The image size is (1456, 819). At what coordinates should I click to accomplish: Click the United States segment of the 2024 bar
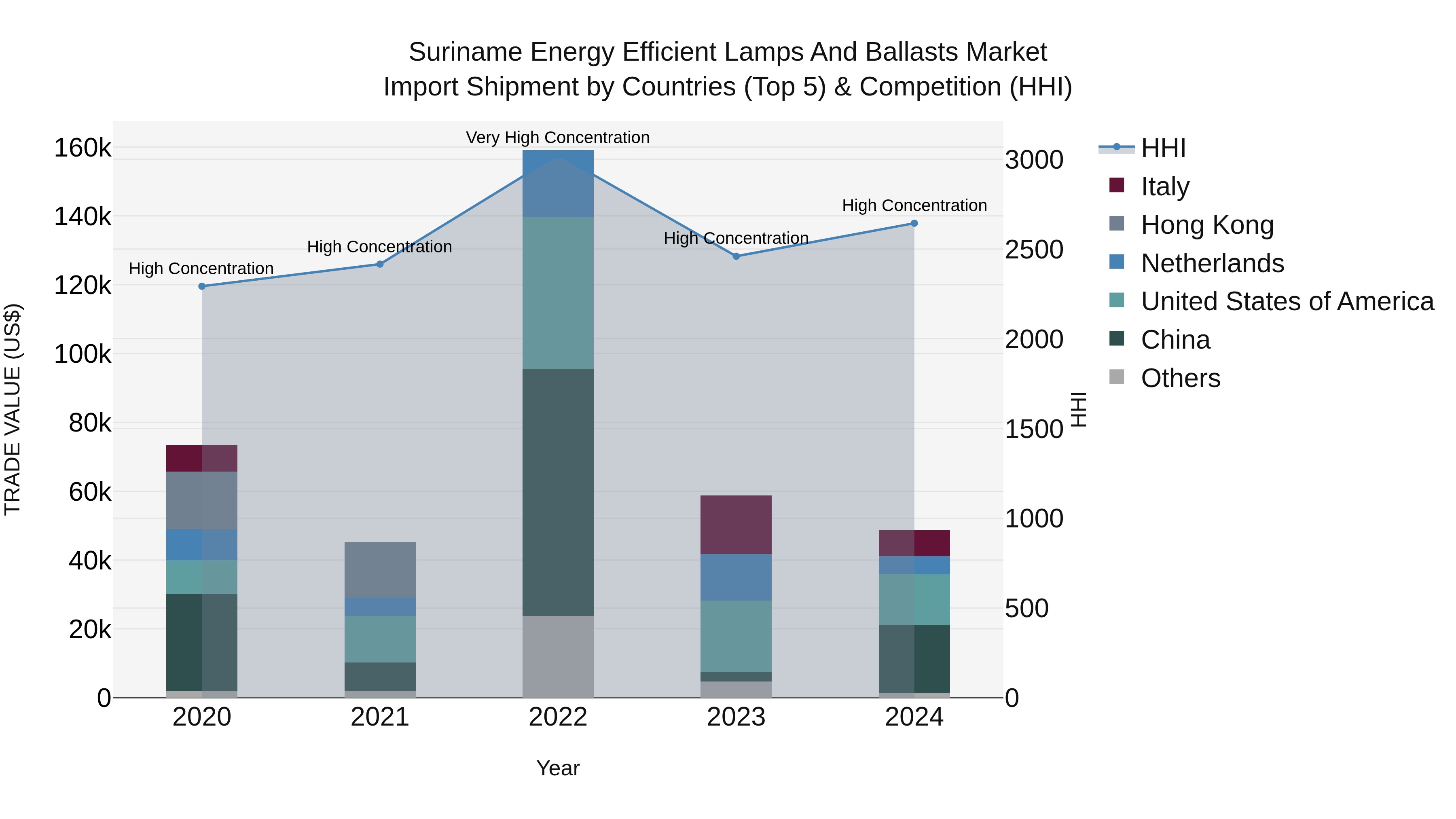[x=914, y=600]
